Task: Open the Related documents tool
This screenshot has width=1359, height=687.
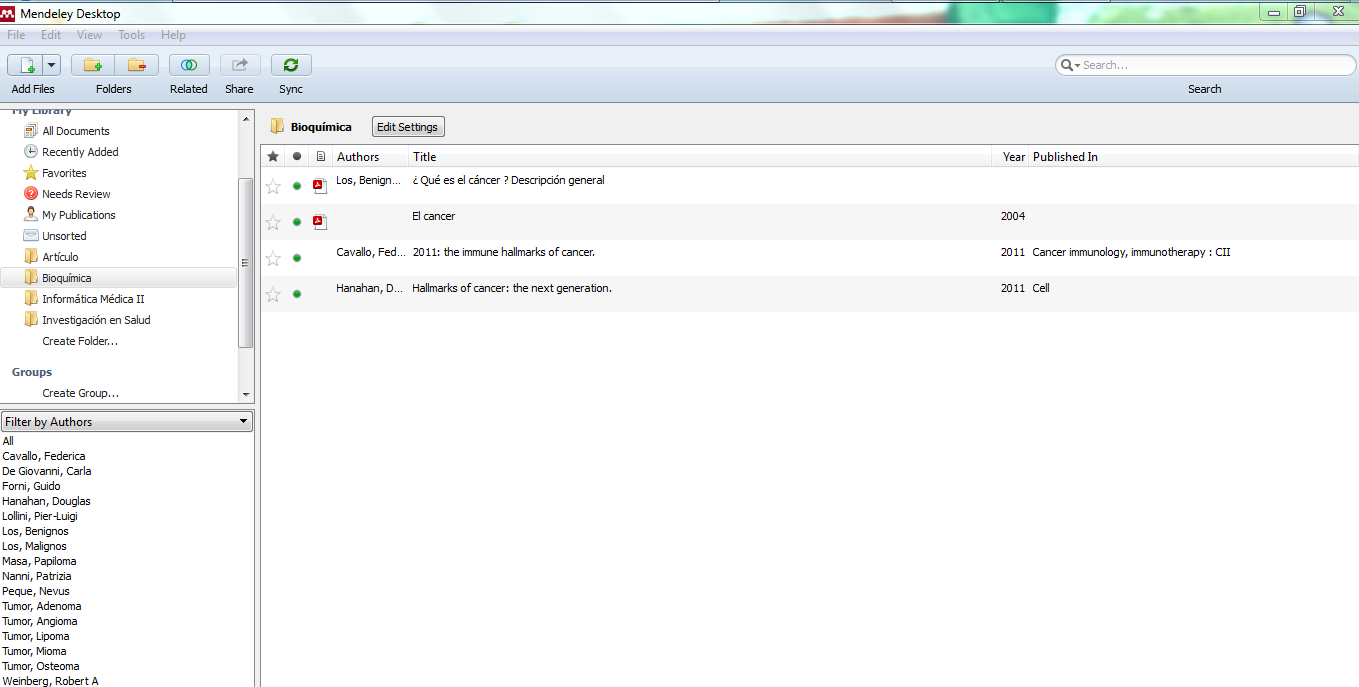Action: [189, 65]
